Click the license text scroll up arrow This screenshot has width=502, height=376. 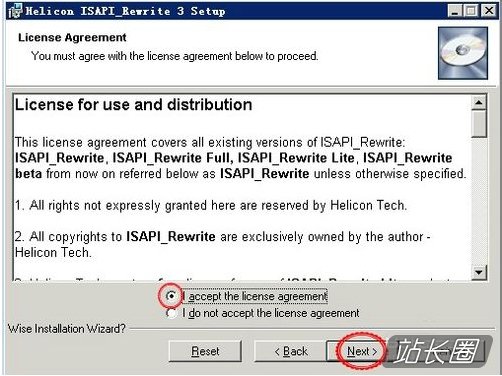(479, 102)
